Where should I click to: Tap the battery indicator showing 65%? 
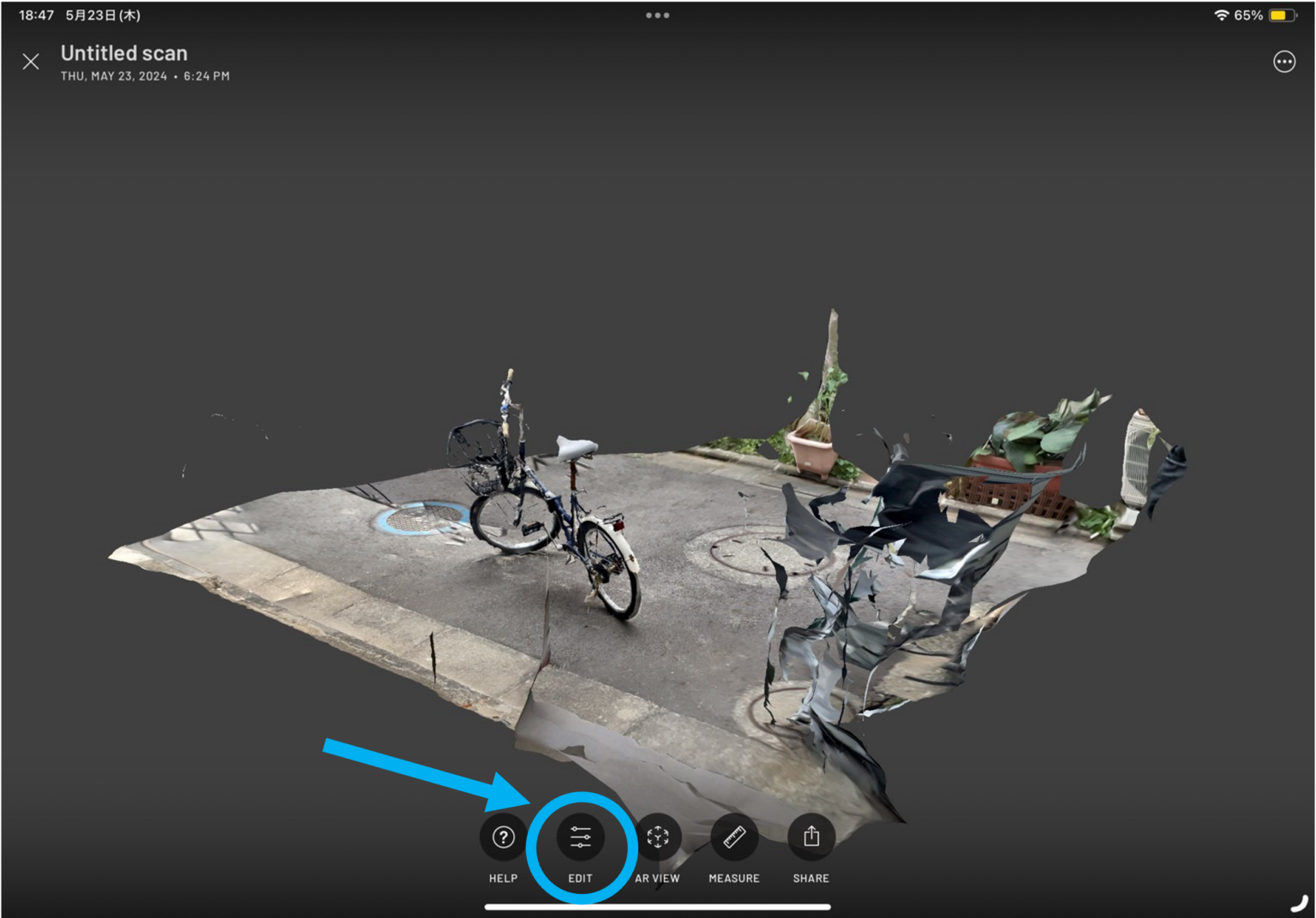(1278, 15)
